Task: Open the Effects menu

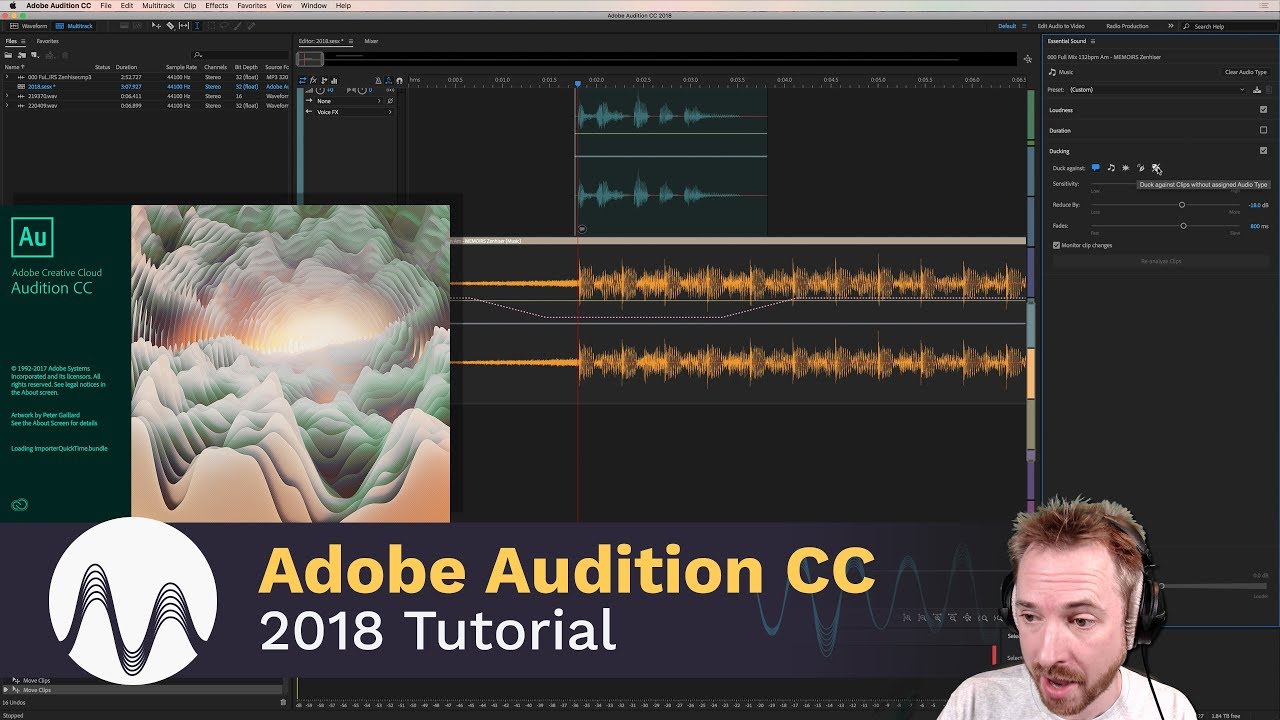Action: (217, 6)
